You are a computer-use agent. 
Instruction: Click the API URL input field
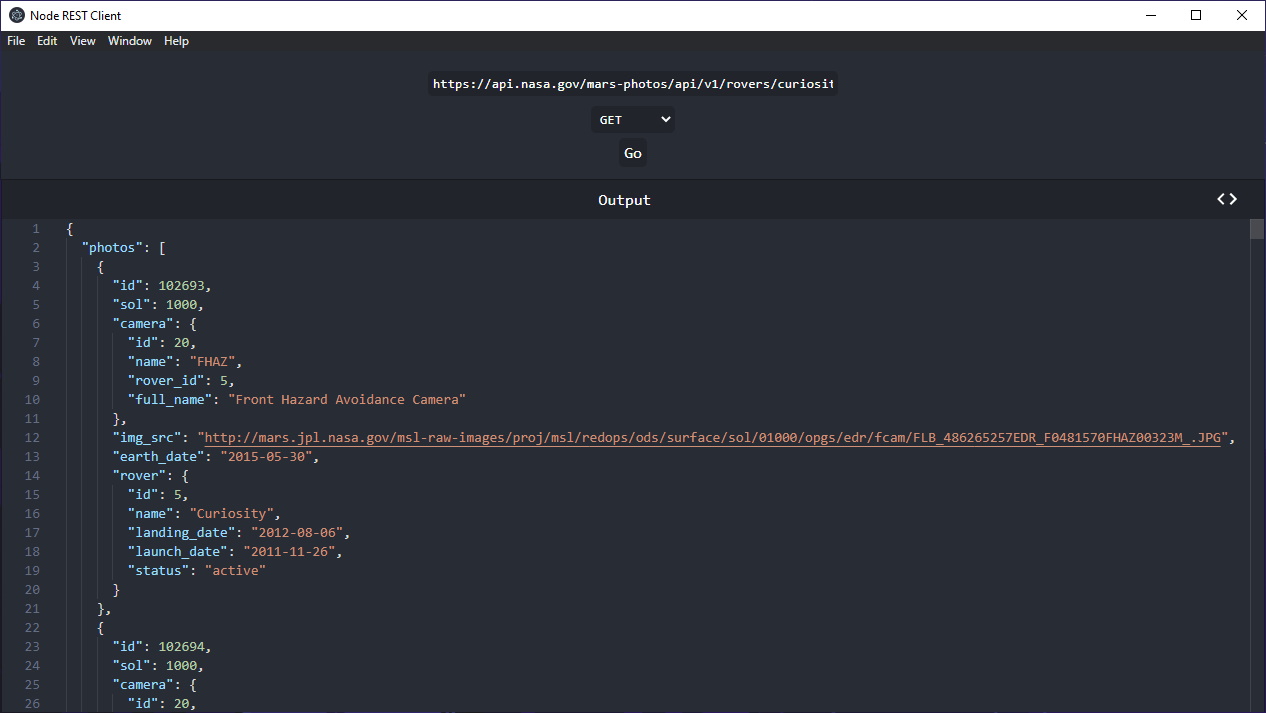pos(633,84)
